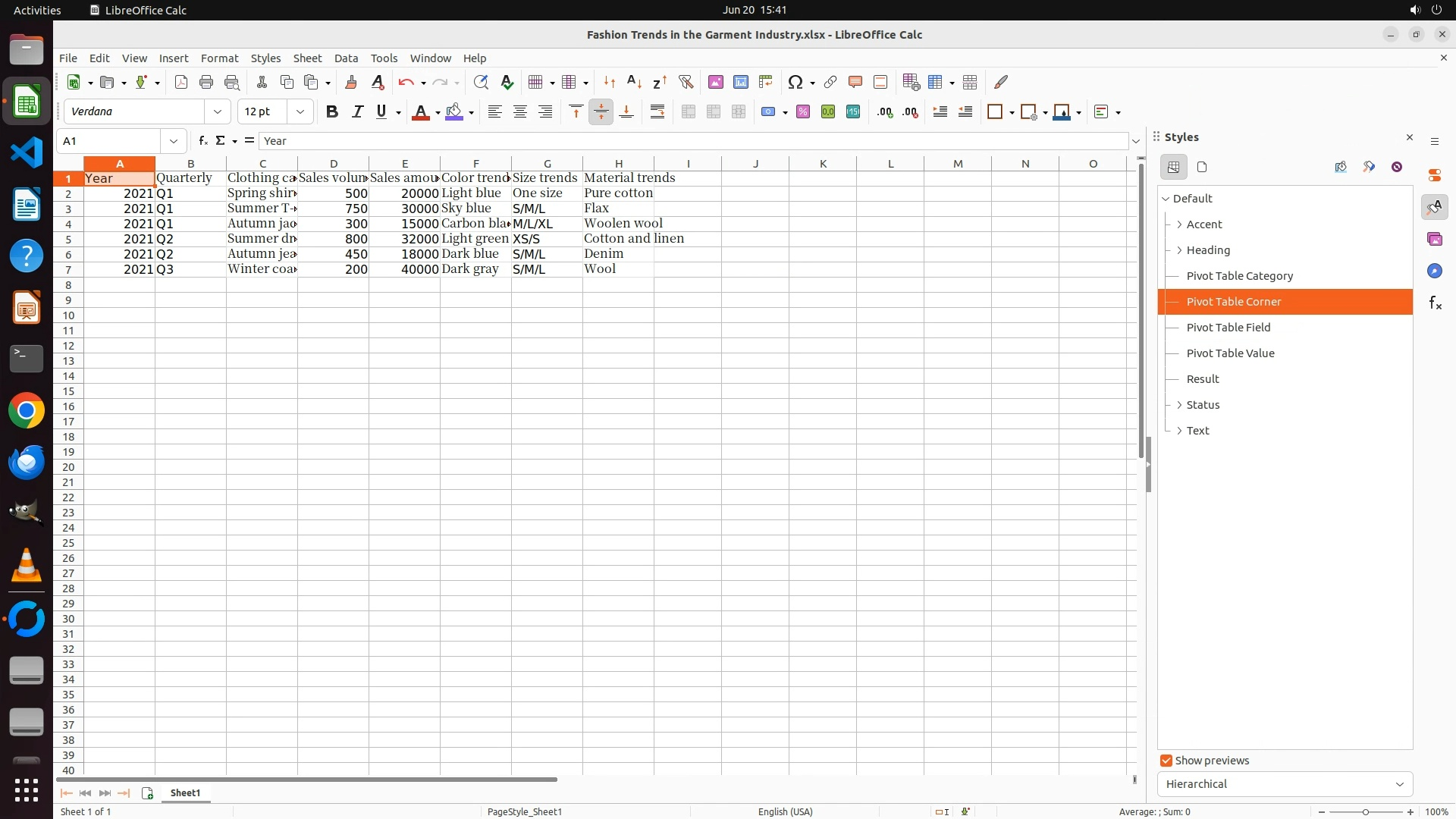The width and height of the screenshot is (1456, 819).
Task: Click the background color swatch button
Action: [454, 112]
